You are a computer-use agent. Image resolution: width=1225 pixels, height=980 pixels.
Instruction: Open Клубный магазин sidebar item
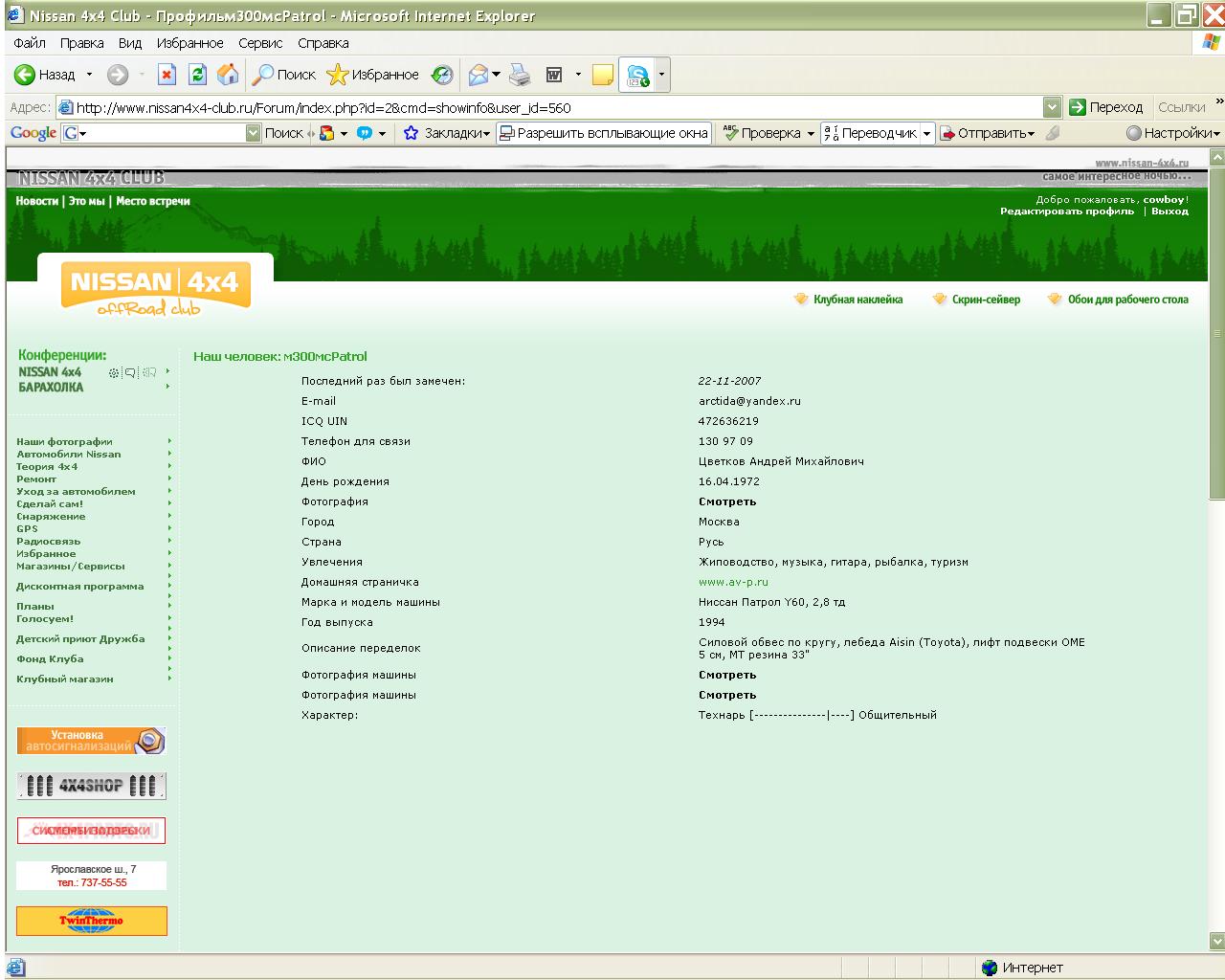tap(64, 679)
